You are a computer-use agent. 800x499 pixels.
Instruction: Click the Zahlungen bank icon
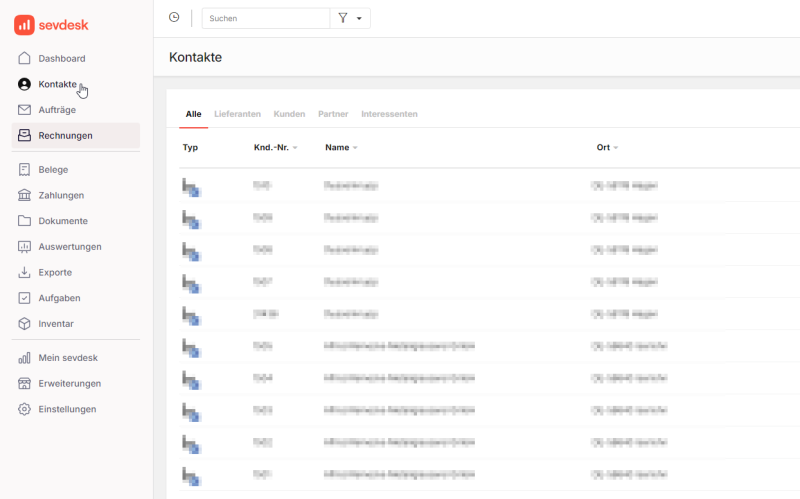click(x=25, y=196)
